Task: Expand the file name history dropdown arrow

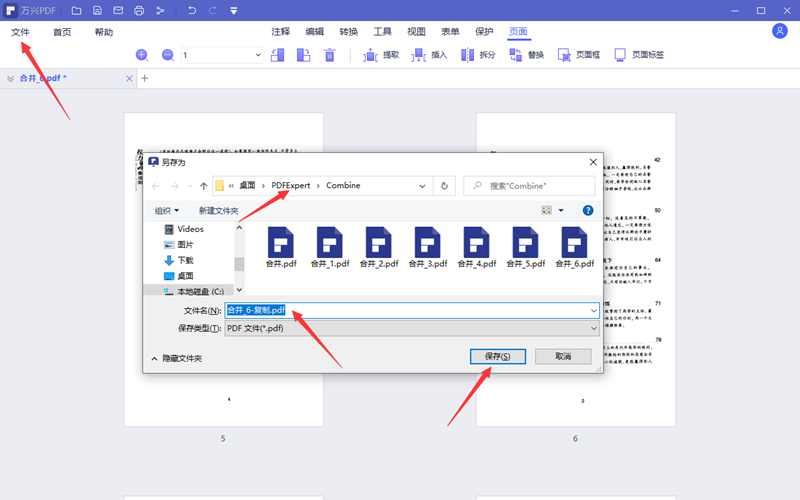Action: (594, 310)
